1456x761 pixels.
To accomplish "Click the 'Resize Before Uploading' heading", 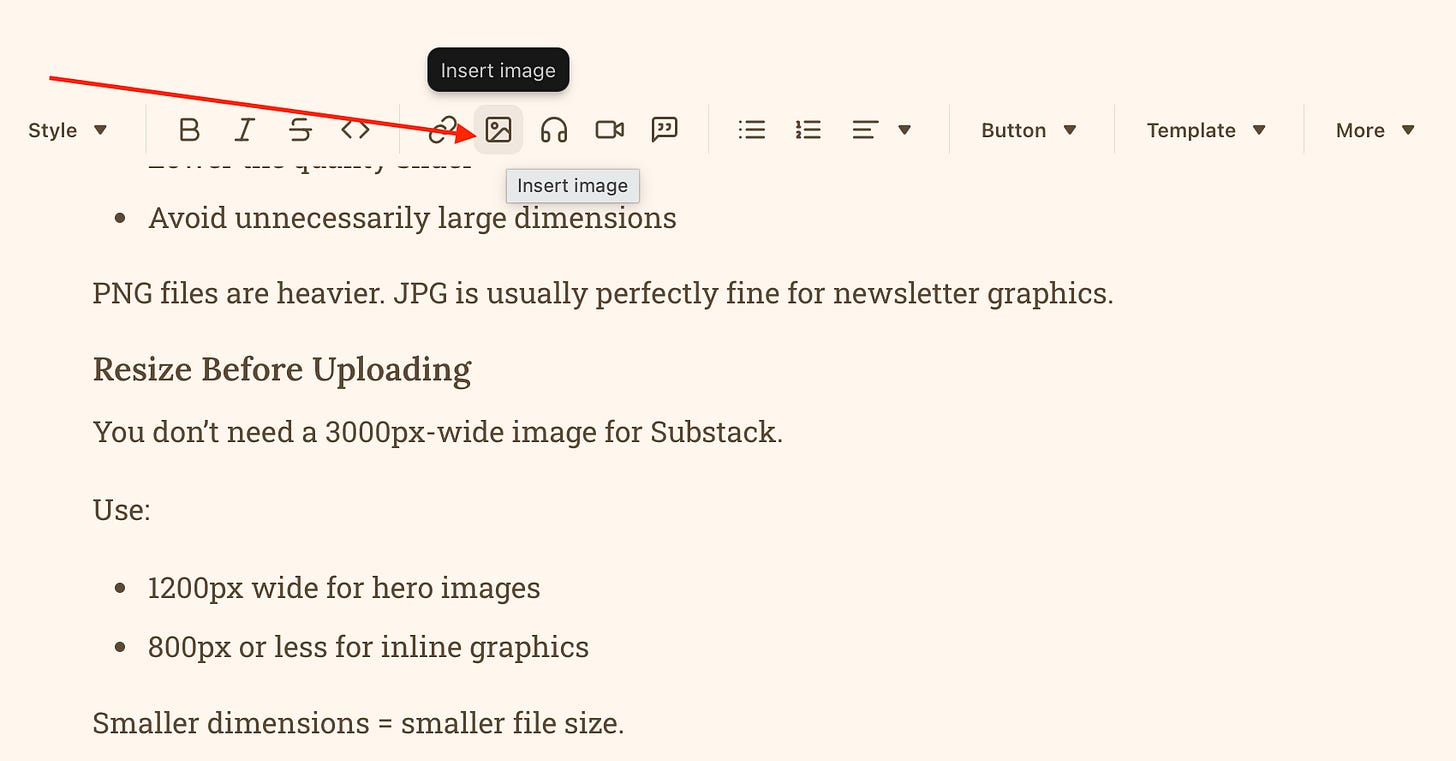I will tap(282, 370).
